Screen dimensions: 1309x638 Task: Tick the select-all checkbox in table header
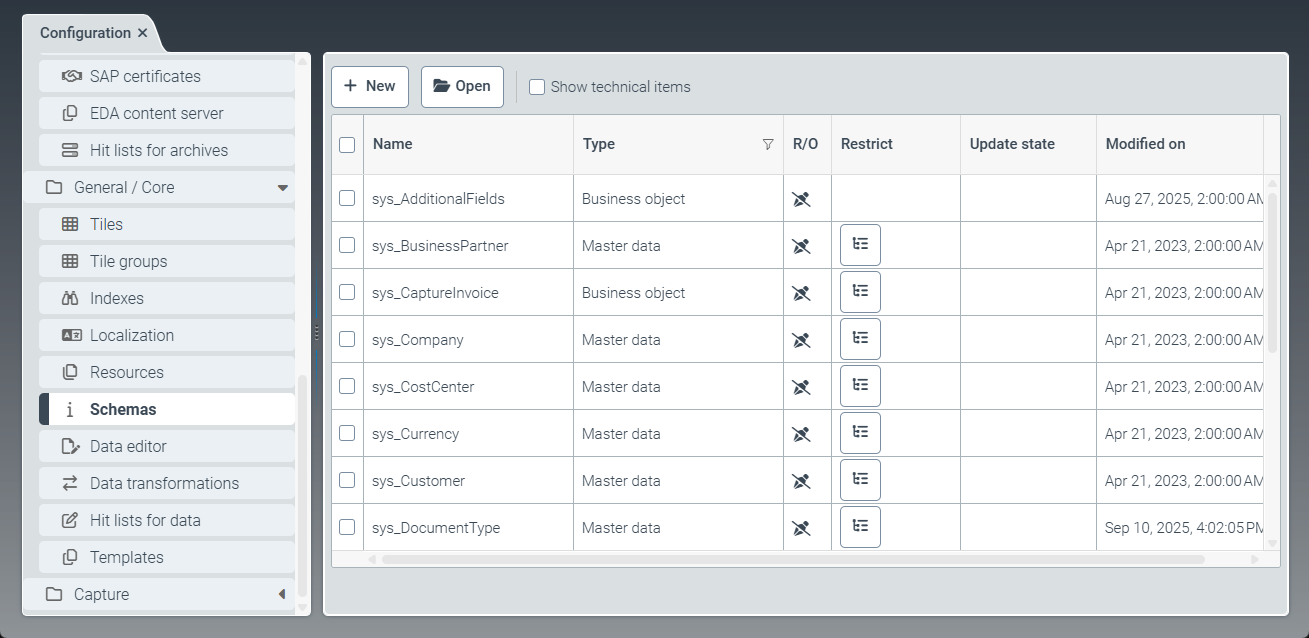(347, 144)
